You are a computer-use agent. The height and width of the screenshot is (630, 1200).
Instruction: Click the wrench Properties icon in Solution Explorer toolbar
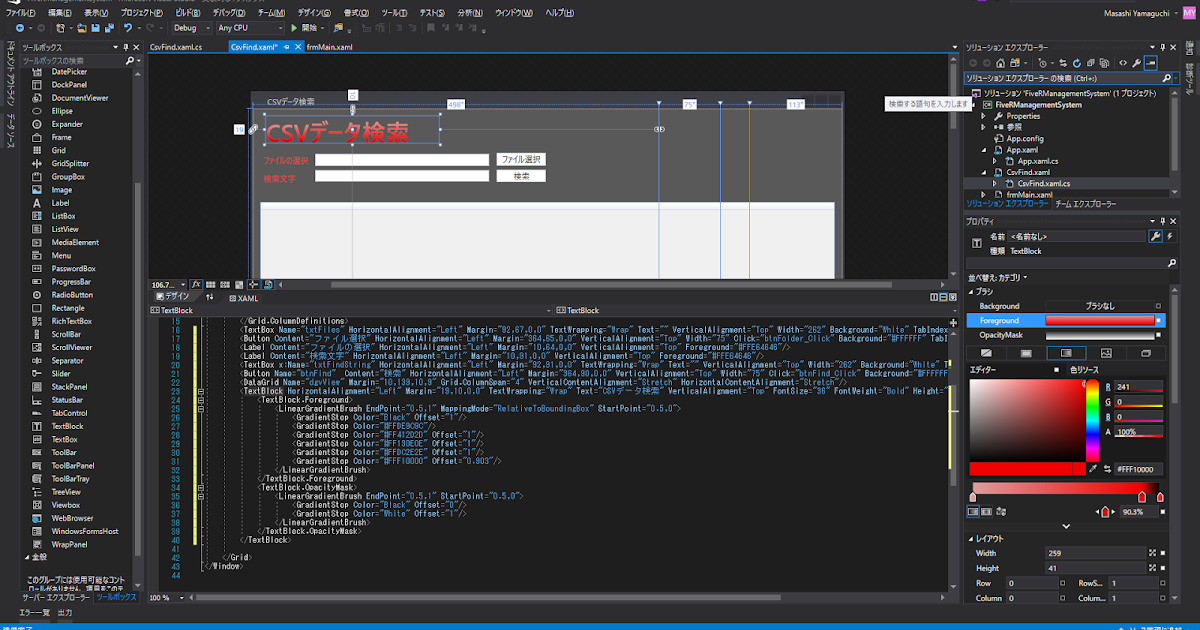point(1136,62)
